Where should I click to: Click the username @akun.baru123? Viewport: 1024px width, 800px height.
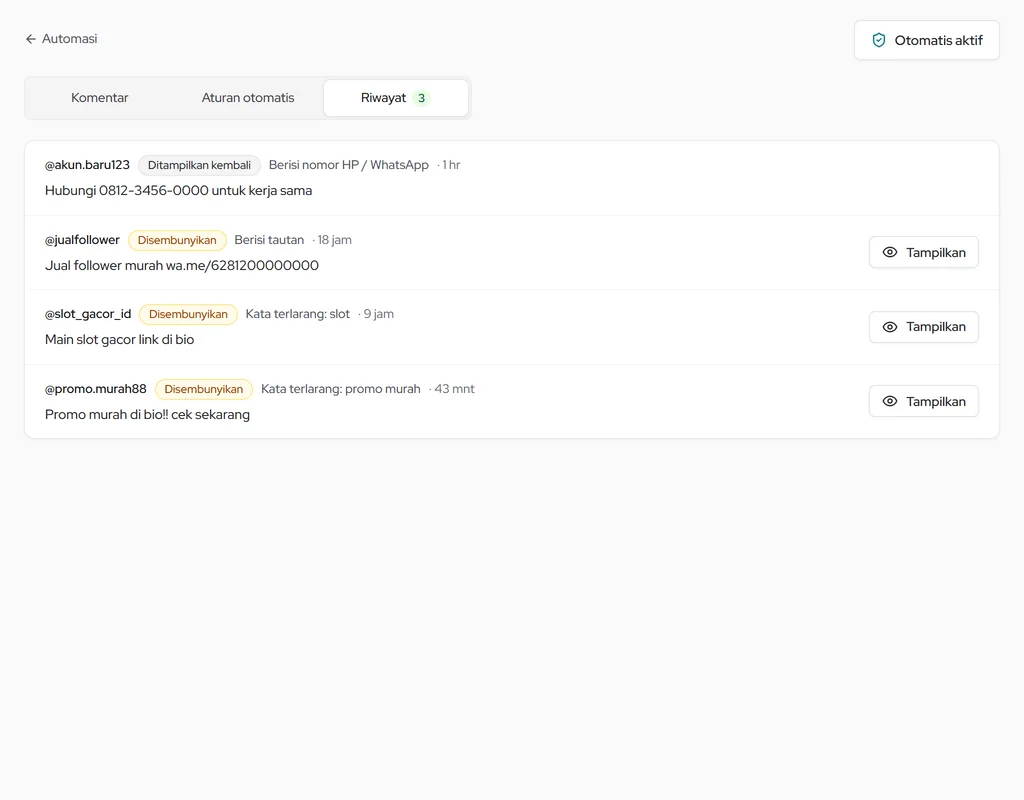[88, 165]
